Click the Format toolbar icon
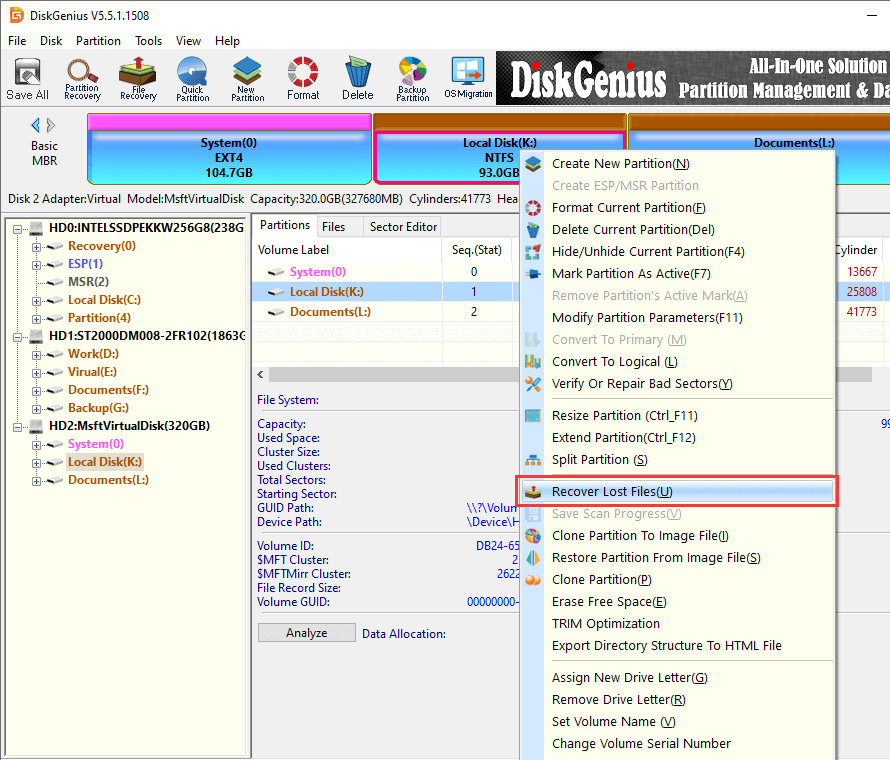The height and width of the screenshot is (760, 890). click(x=303, y=78)
